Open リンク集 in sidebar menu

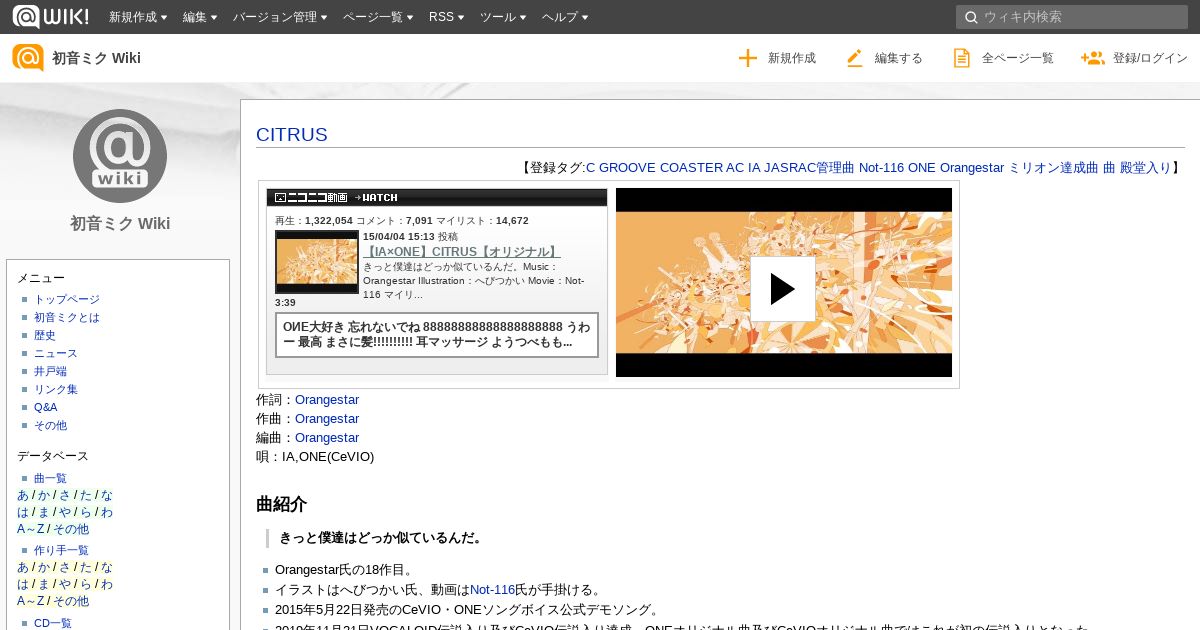56,389
